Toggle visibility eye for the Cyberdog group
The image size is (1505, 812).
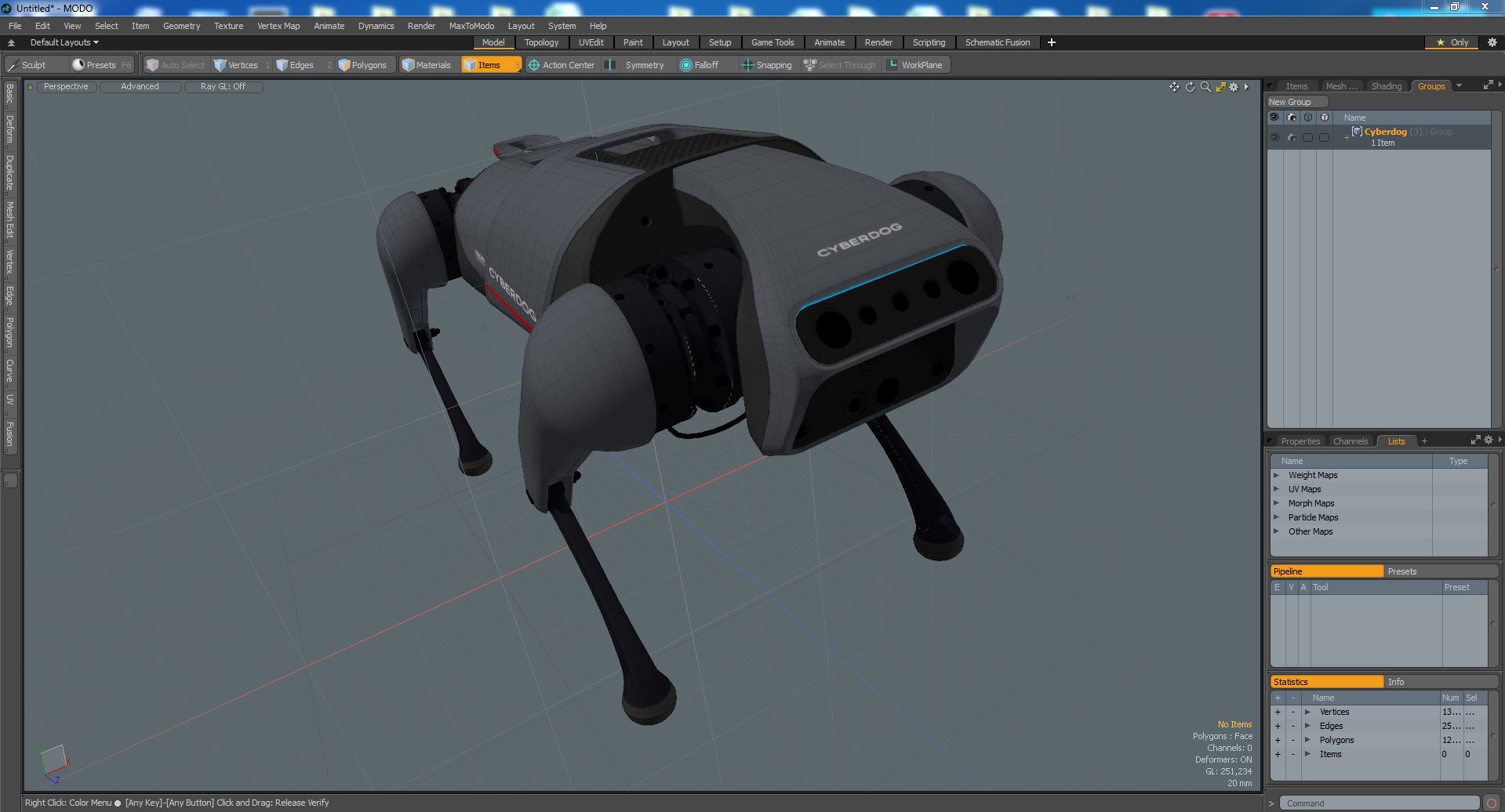click(1274, 137)
